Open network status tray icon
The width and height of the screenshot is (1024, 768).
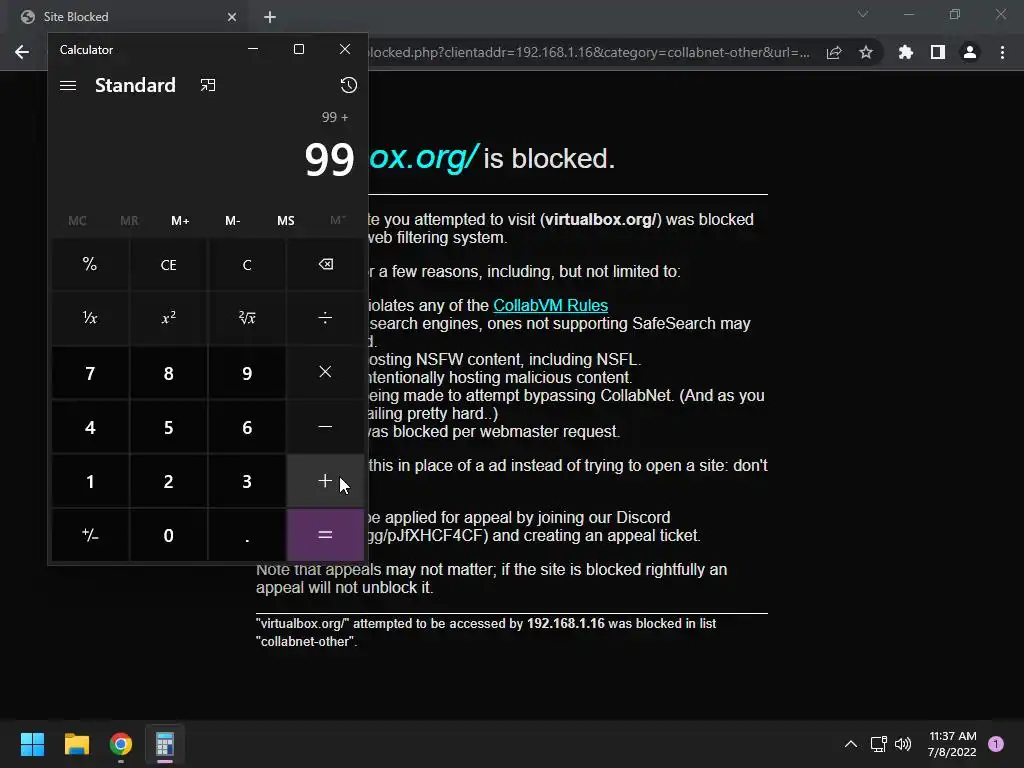coord(878,744)
